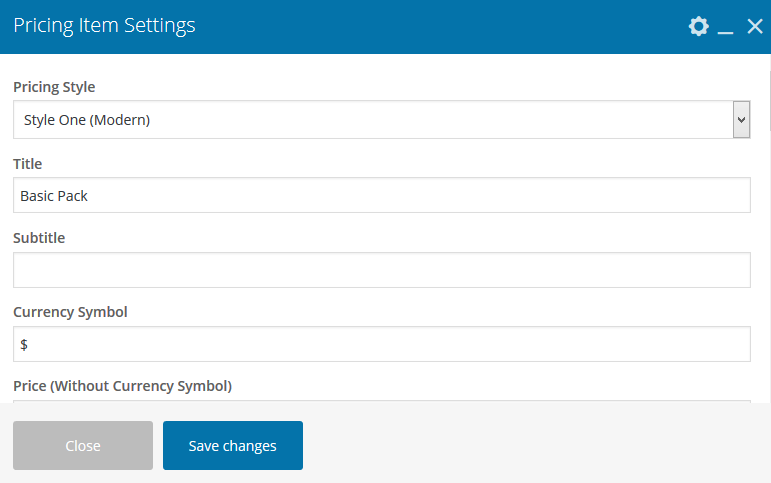The image size is (771, 483).
Task: Click the arrow on Style One (Modern) select
Action: [x=741, y=120]
